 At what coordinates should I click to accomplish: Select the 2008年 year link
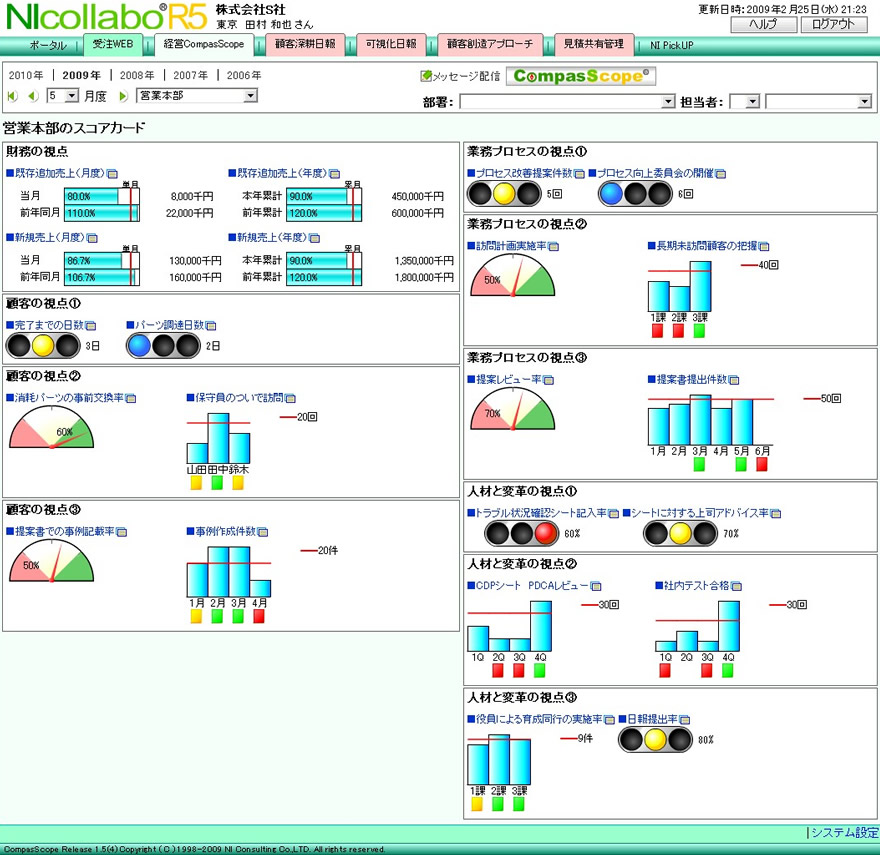pyautogui.click(x=137, y=75)
